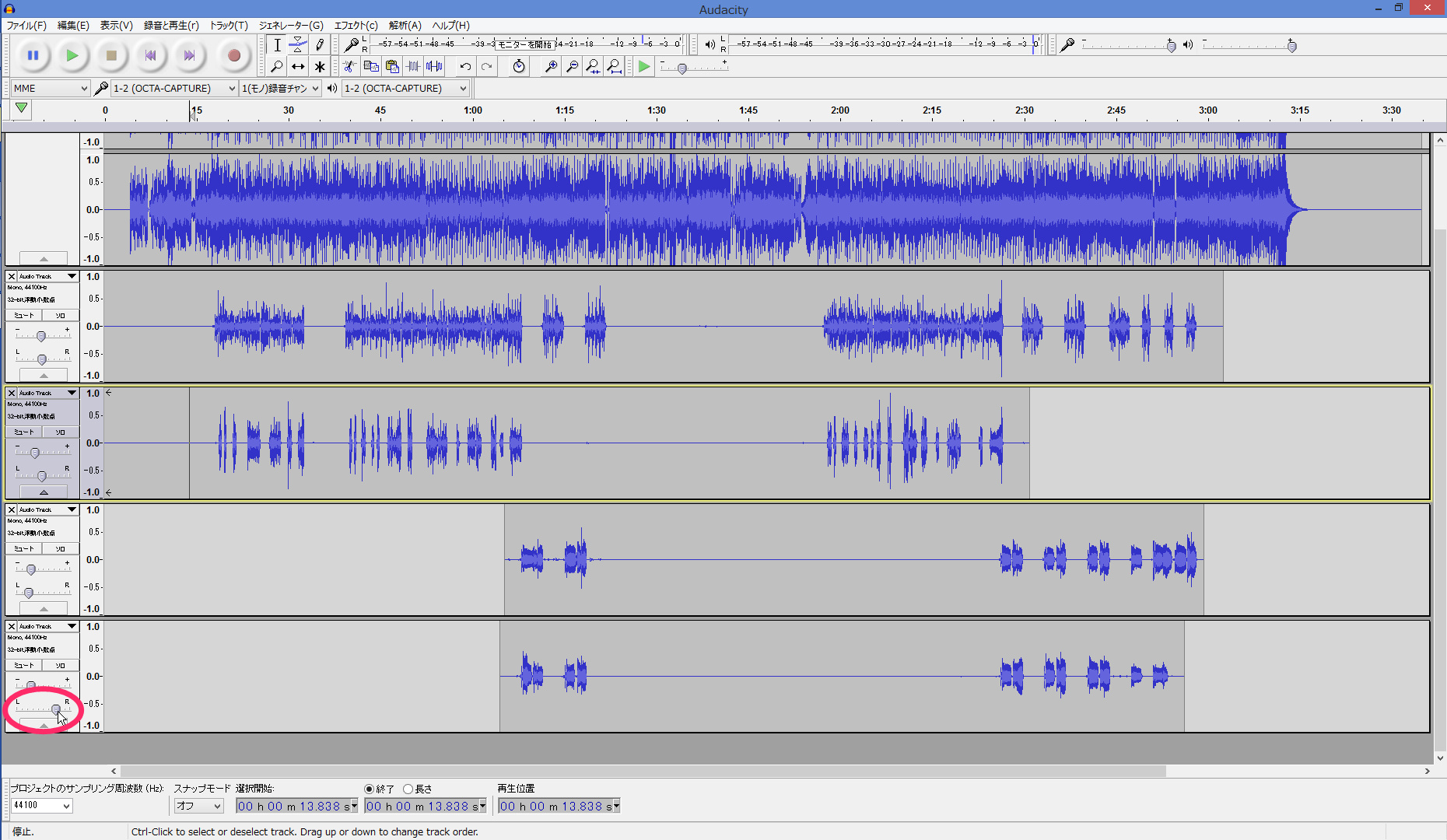Click the green timeline pin triangle
1447x840 pixels.
[x=22, y=109]
